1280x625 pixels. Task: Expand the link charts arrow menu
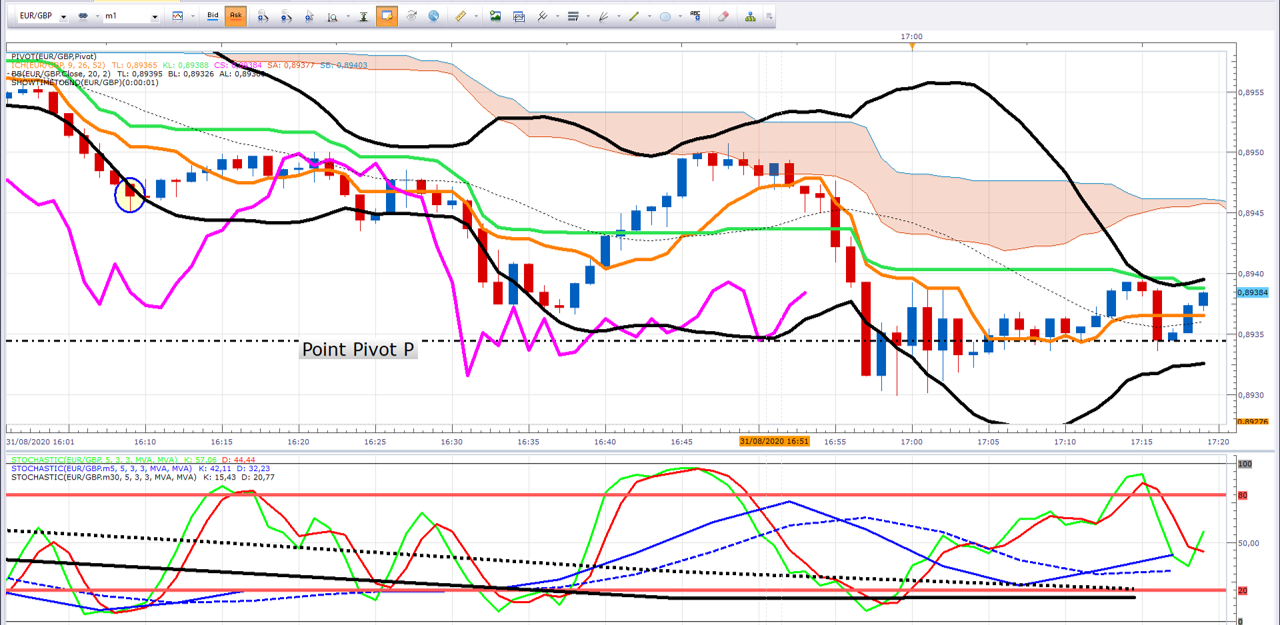coord(96,16)
